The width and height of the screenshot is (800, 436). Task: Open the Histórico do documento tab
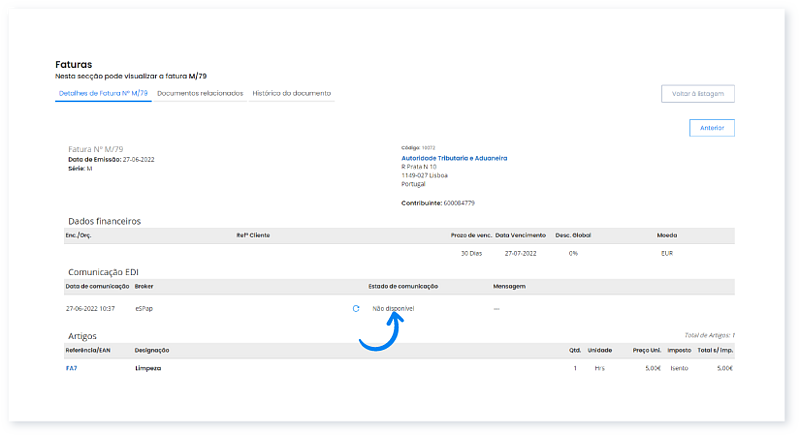[x=291, y=93]
